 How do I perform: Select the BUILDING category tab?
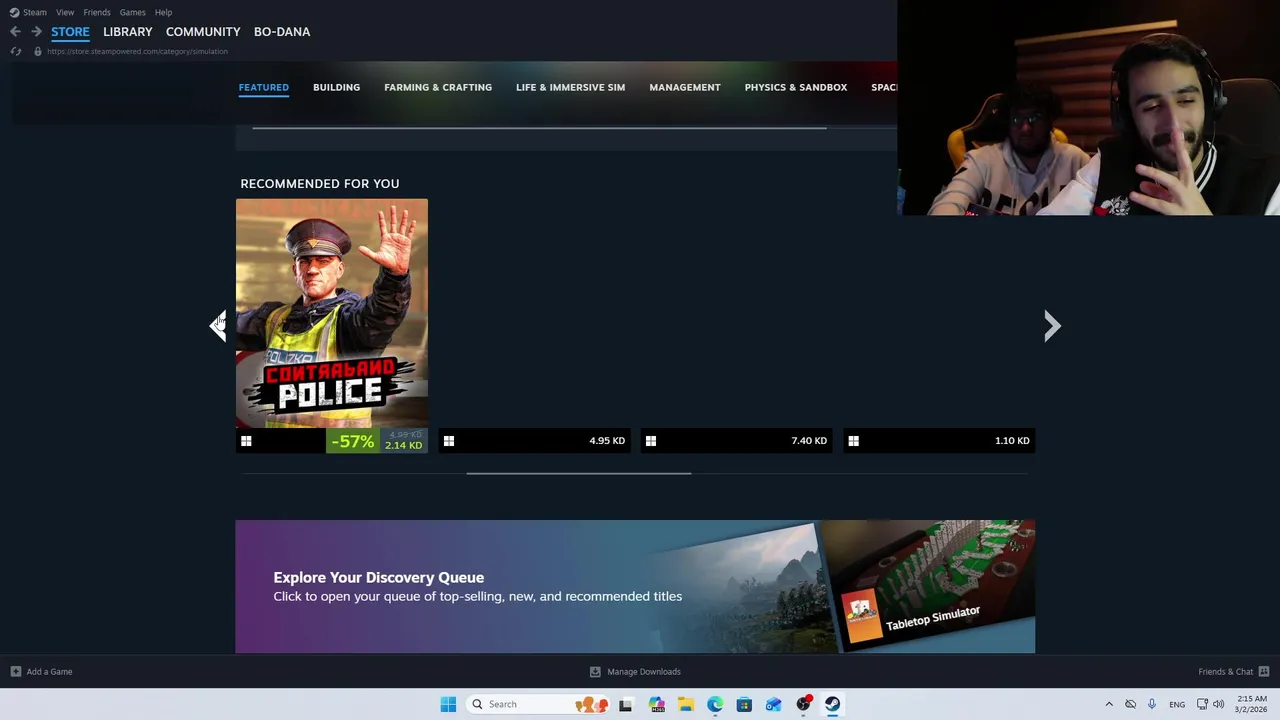(x=336, y=87)
